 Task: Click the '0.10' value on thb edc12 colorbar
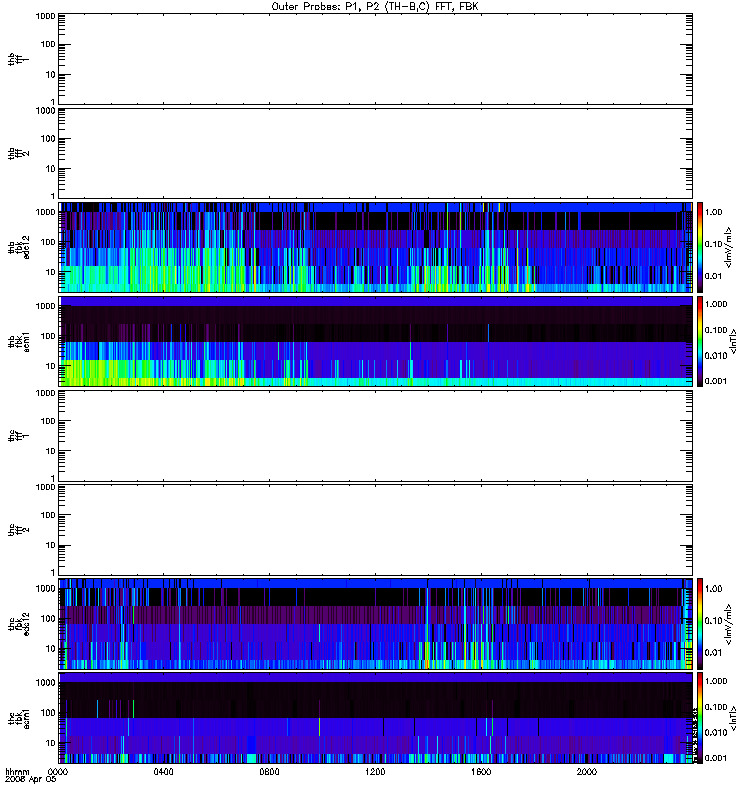(x=713, y=244)
